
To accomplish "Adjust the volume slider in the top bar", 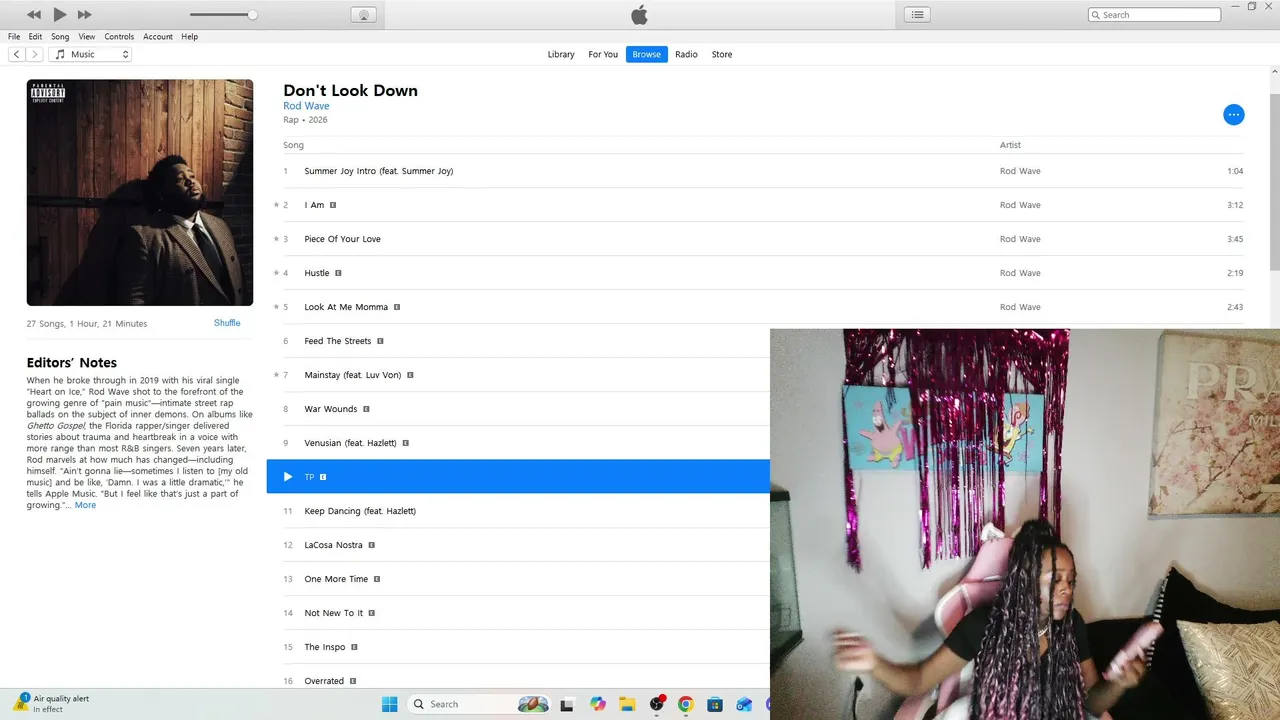I will (x=222, y=15).
